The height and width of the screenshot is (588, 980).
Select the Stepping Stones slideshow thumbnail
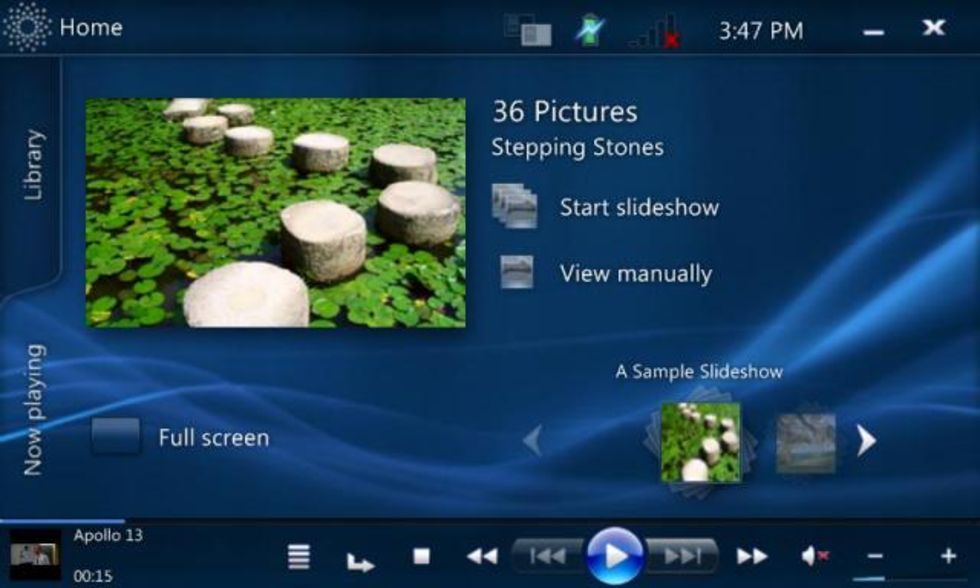point(700,442)
